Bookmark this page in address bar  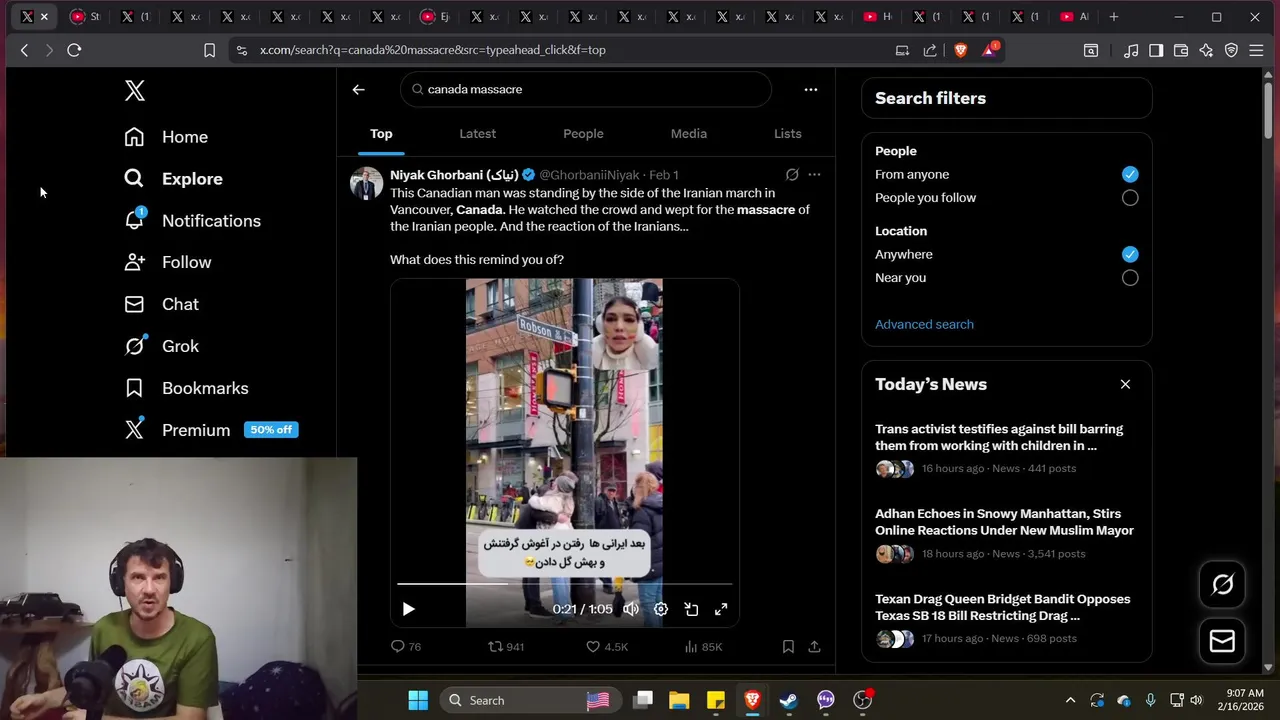(x=209, y=50)
